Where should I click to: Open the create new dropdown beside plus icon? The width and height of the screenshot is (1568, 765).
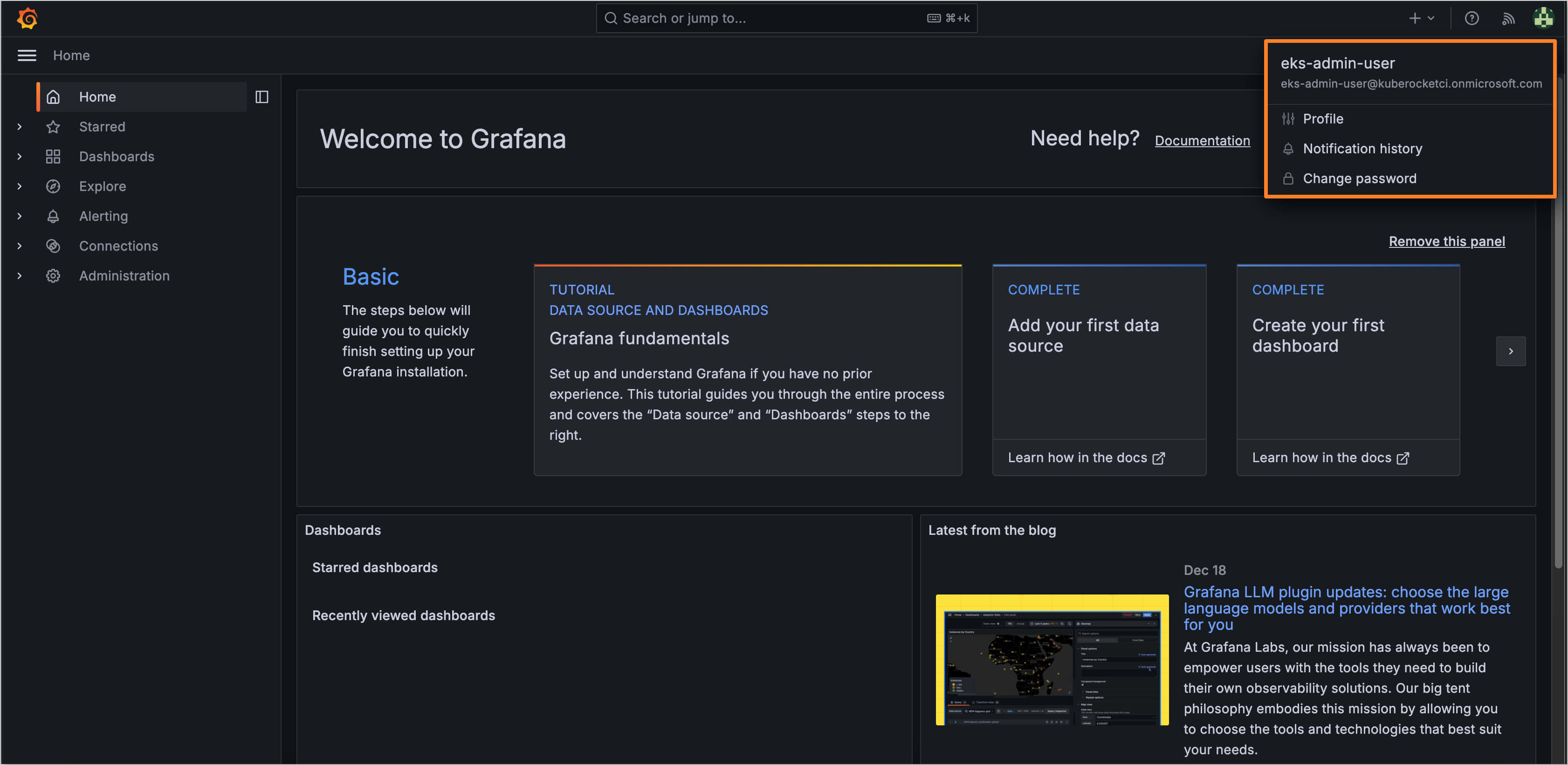(1431, 18)
